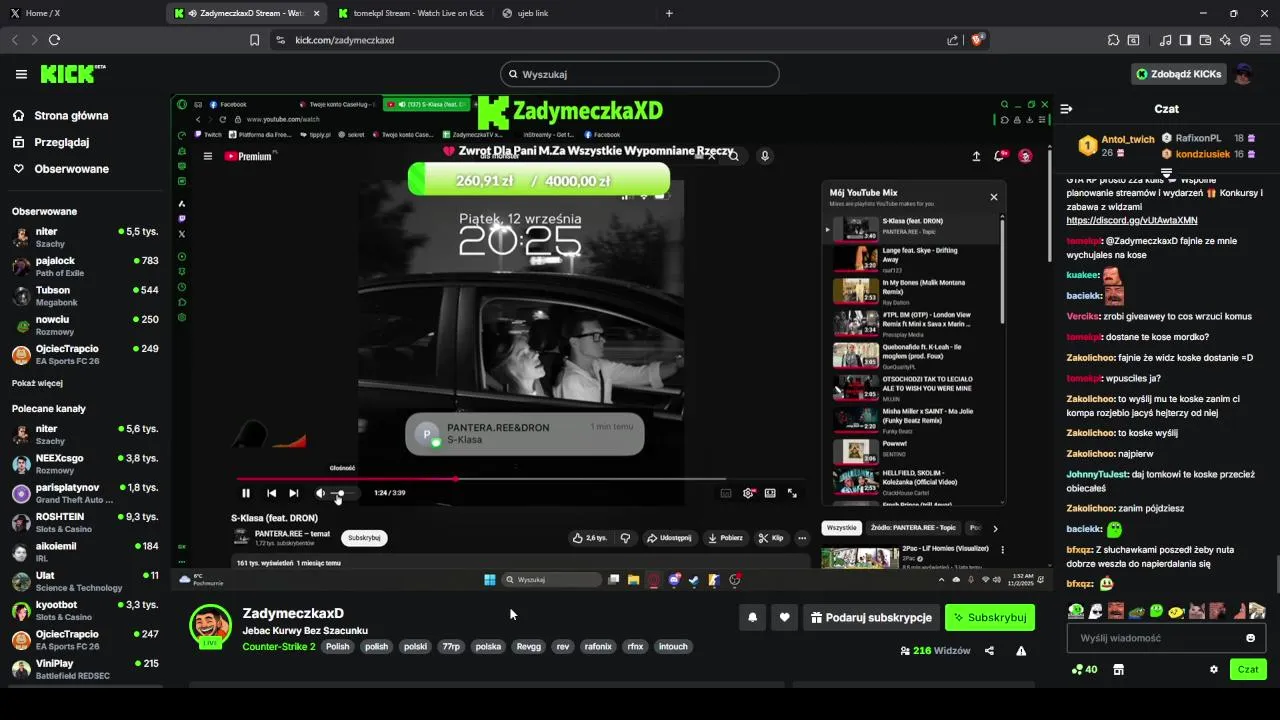This screenshot has height=720, width=1280.
Task: Send message with green Czat button
Action: pos(1248,670)
